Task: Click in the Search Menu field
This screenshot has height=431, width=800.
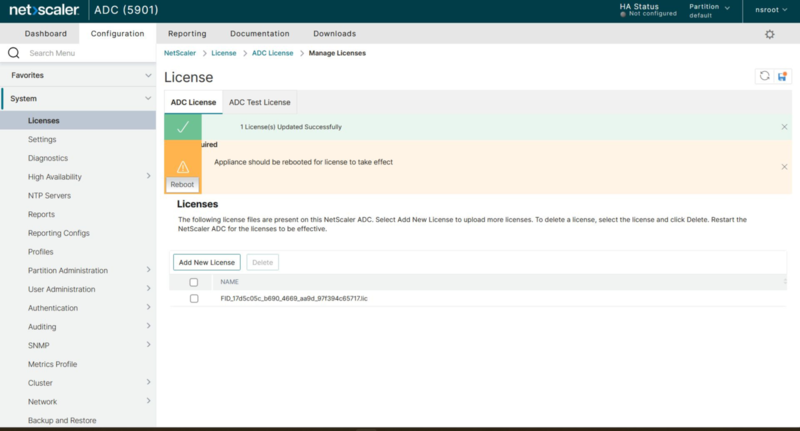Action: 87,53
